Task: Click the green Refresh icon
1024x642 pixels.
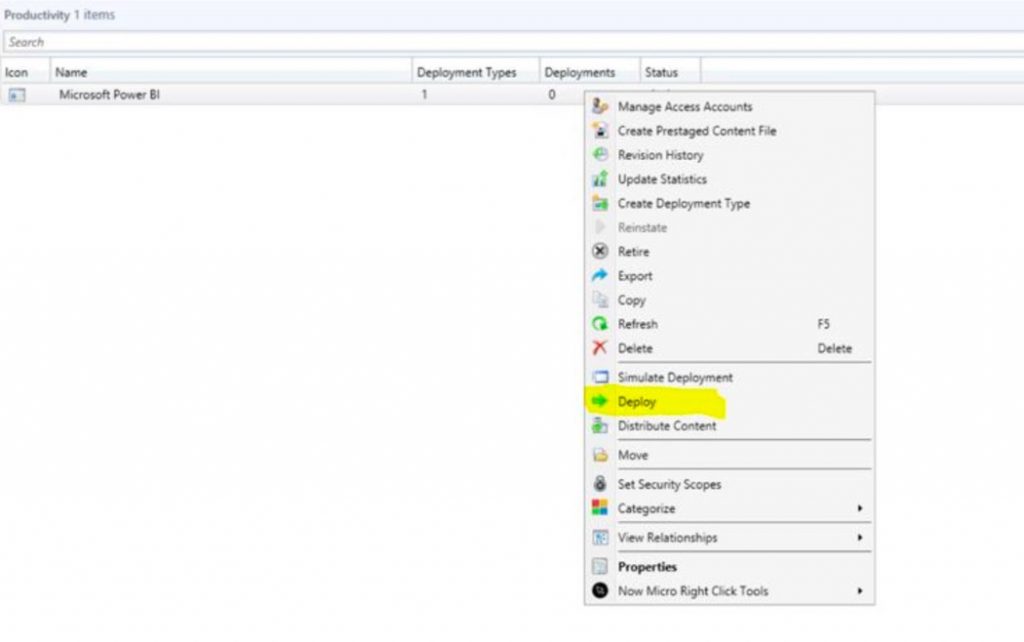Action: [x=600, y=323]
